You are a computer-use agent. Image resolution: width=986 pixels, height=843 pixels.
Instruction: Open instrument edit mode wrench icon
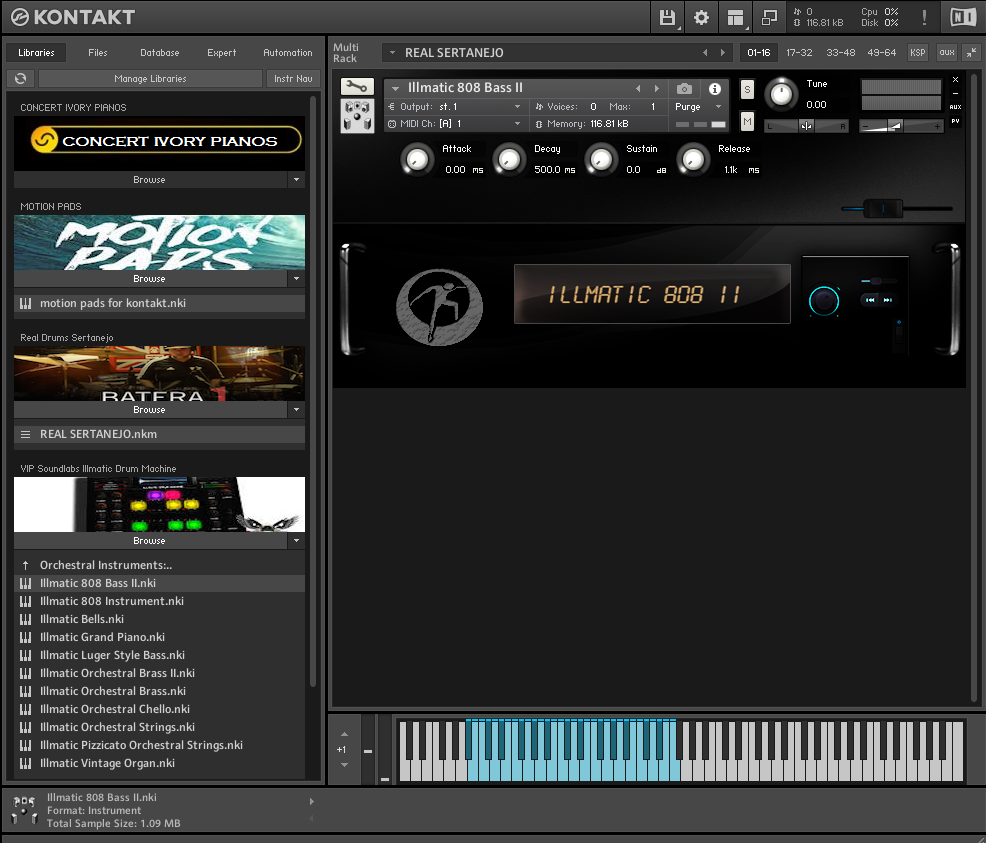click(357, 87)
